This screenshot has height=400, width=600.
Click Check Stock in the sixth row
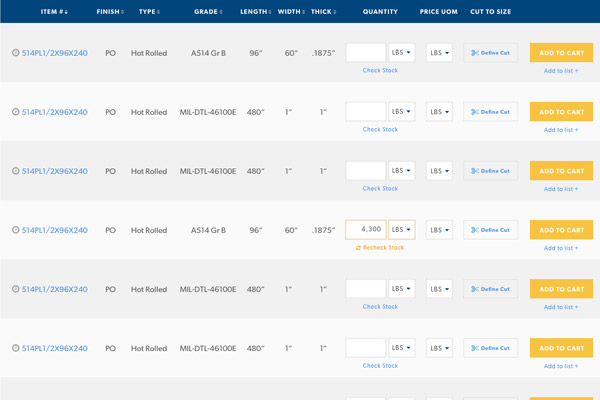click(x=380, y=366)
